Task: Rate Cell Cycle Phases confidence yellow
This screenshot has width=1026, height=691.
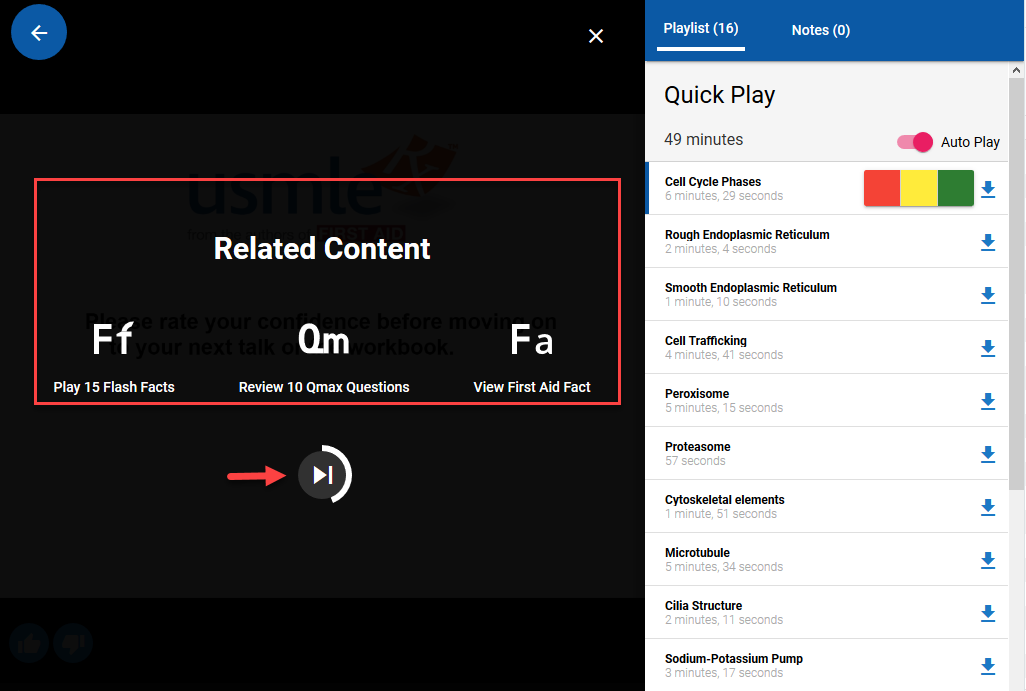Action: (919, 188)
